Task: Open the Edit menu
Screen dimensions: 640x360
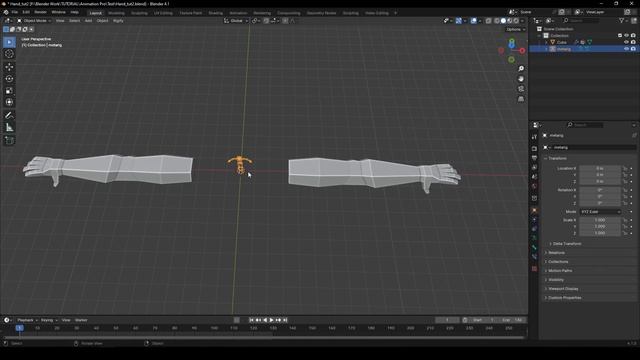Action: pyautogui.click(x=26, y=12)
